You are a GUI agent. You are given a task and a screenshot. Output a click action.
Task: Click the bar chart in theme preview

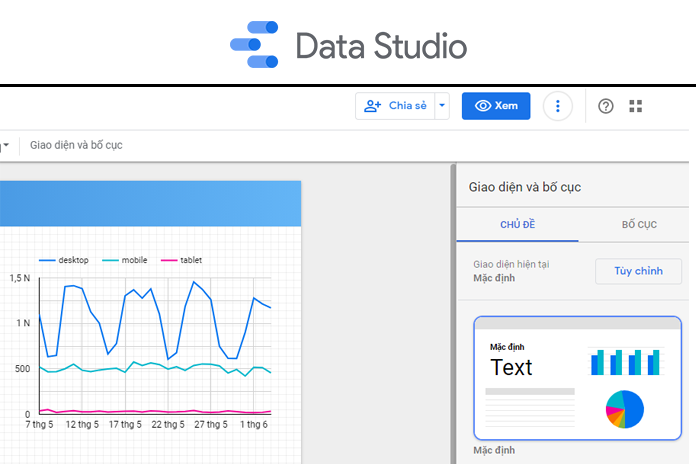(625, 362)
